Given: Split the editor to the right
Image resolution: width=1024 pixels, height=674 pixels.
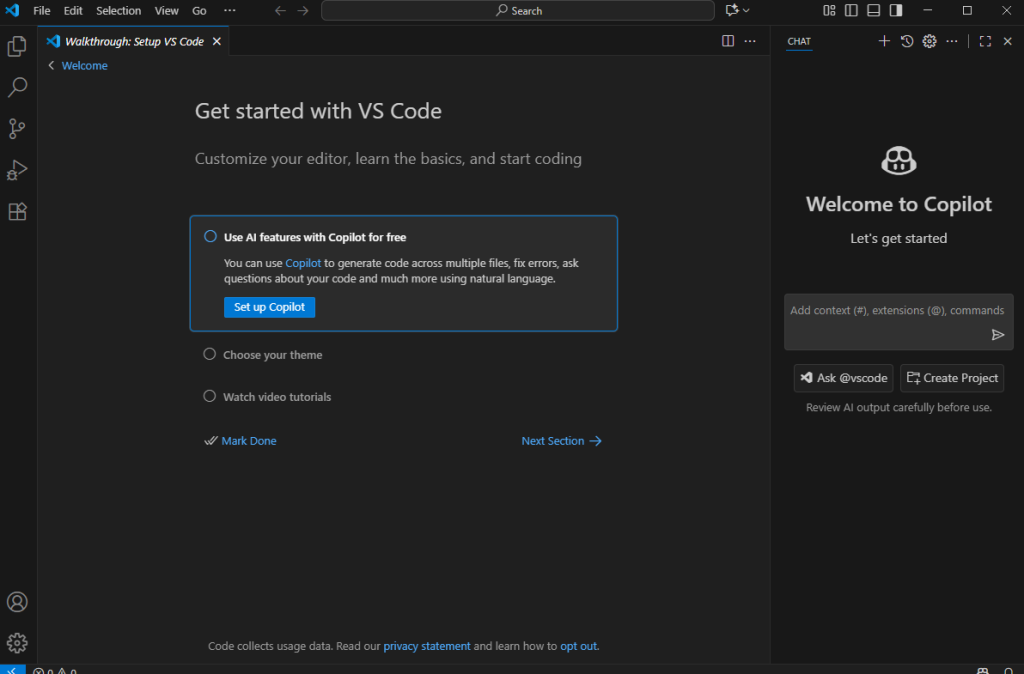Looking at the screenshot, I should (728, 41).
